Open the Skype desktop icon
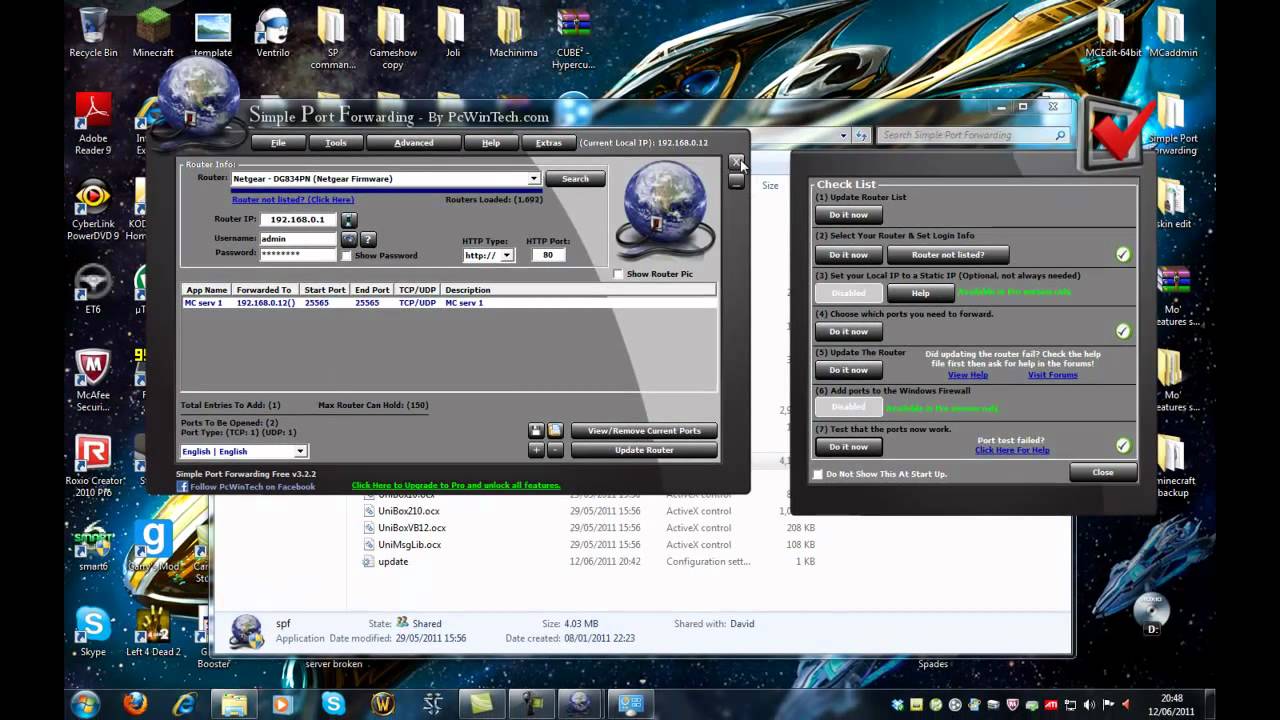 93,632
